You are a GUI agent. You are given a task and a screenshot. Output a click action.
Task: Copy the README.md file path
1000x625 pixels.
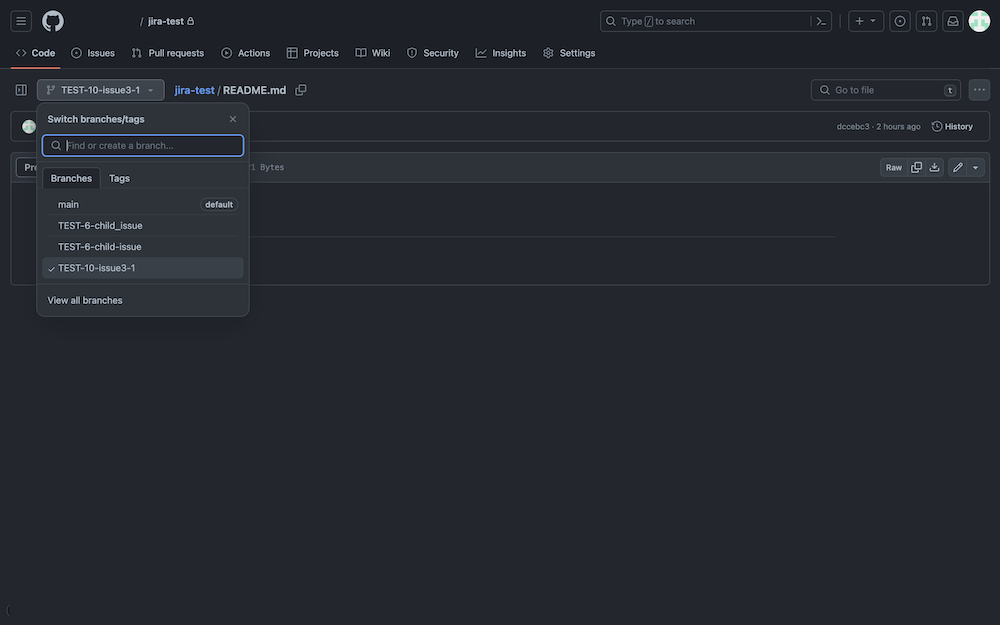[301, 90]
